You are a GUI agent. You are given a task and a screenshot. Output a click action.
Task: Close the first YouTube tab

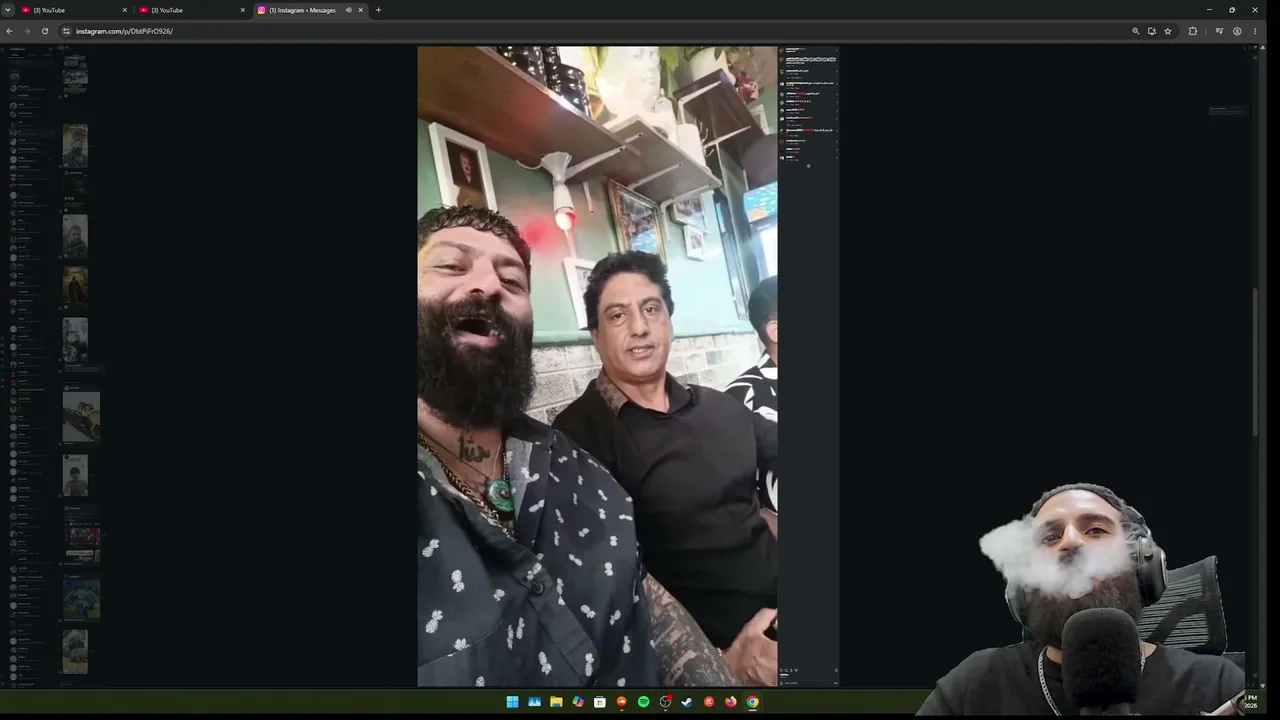click(125, 10)
